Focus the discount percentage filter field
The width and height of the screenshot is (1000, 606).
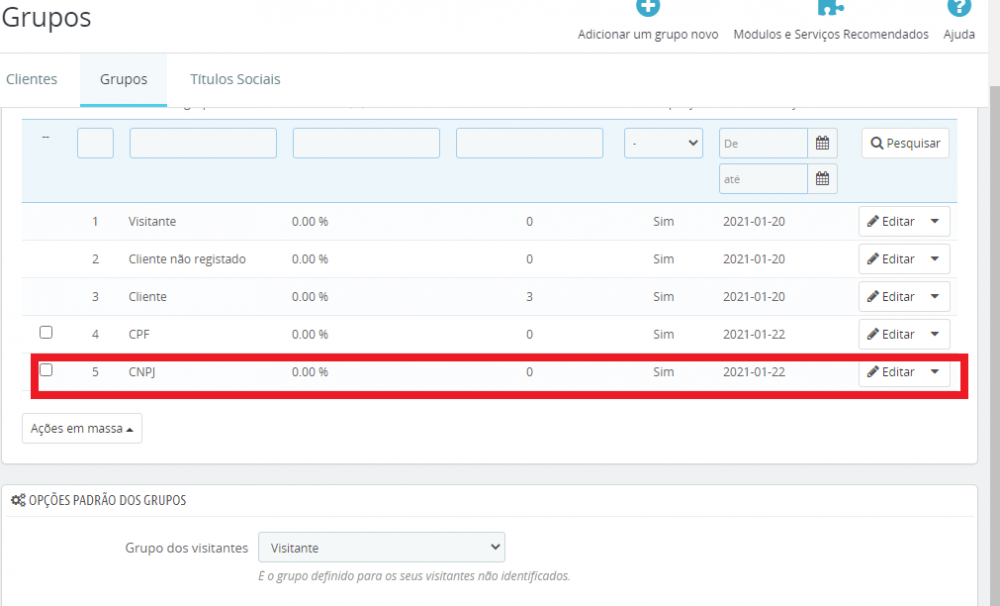click(x=366, y=143)
